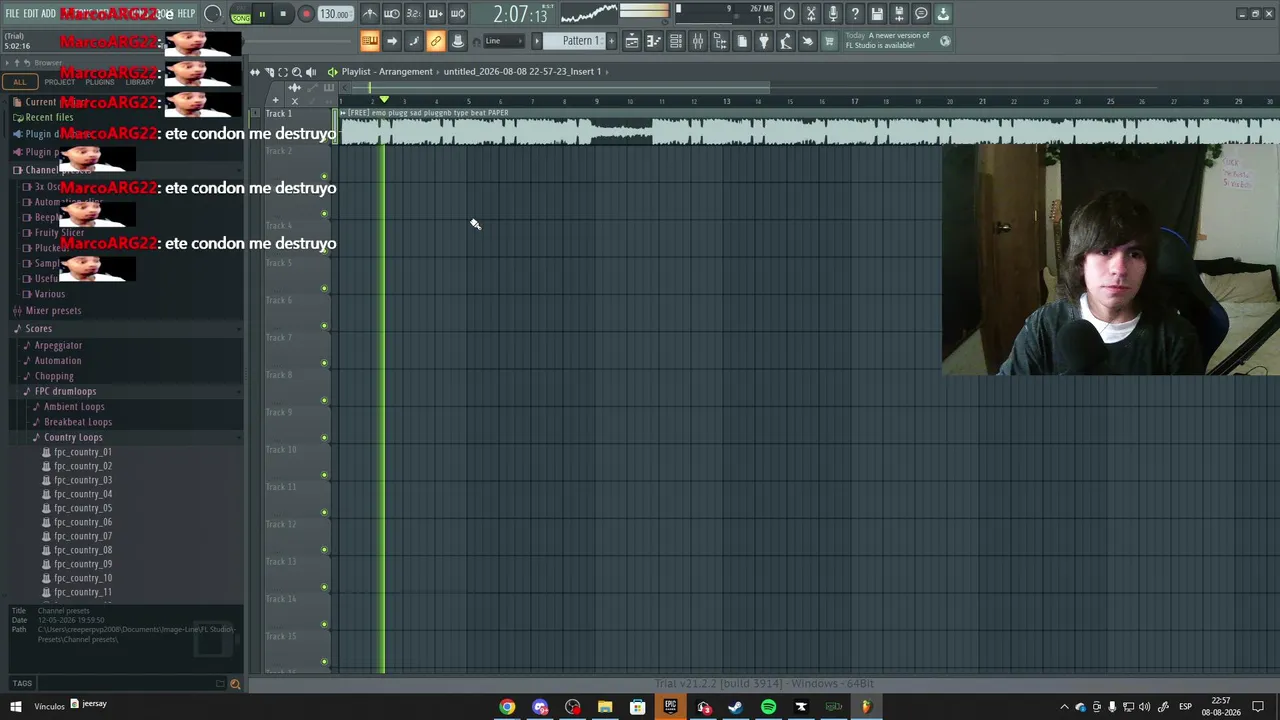
Task: Add a new pattern with plus button
Action: pos(612,41)
